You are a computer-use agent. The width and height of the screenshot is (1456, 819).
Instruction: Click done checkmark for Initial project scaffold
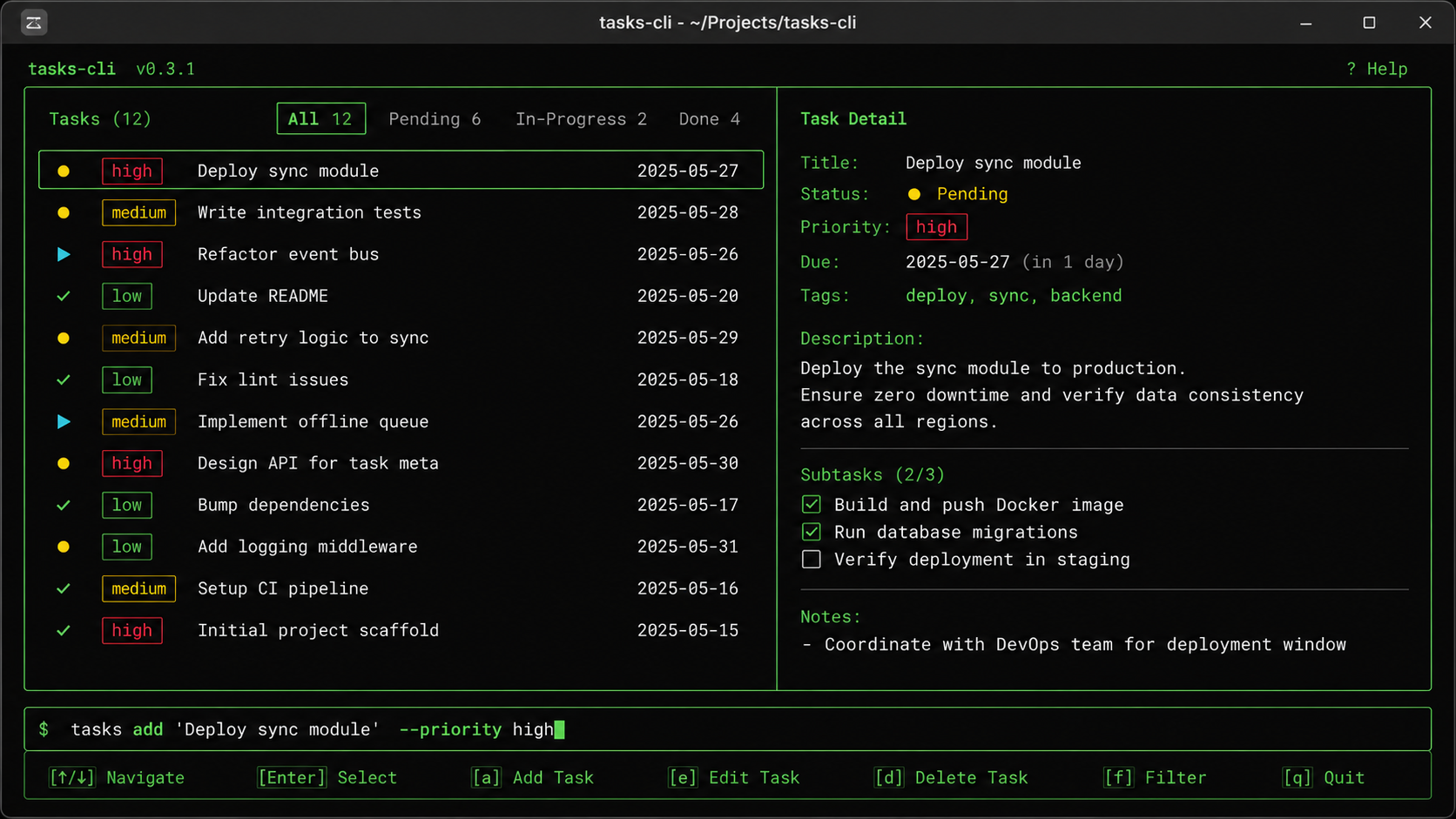pos(64,631)
